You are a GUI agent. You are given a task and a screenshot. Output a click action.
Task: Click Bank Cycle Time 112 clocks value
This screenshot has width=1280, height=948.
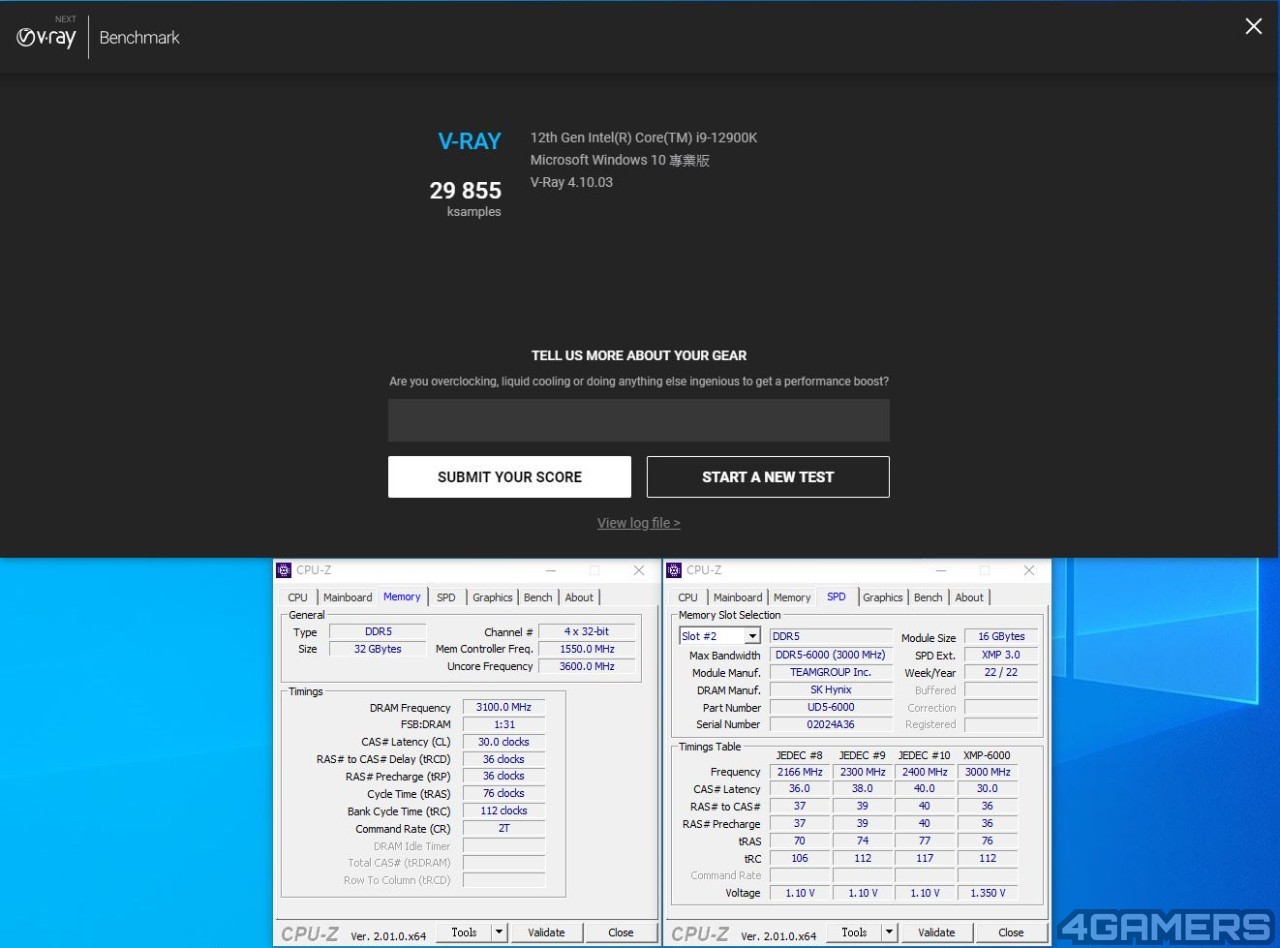[x=504, y=811]
